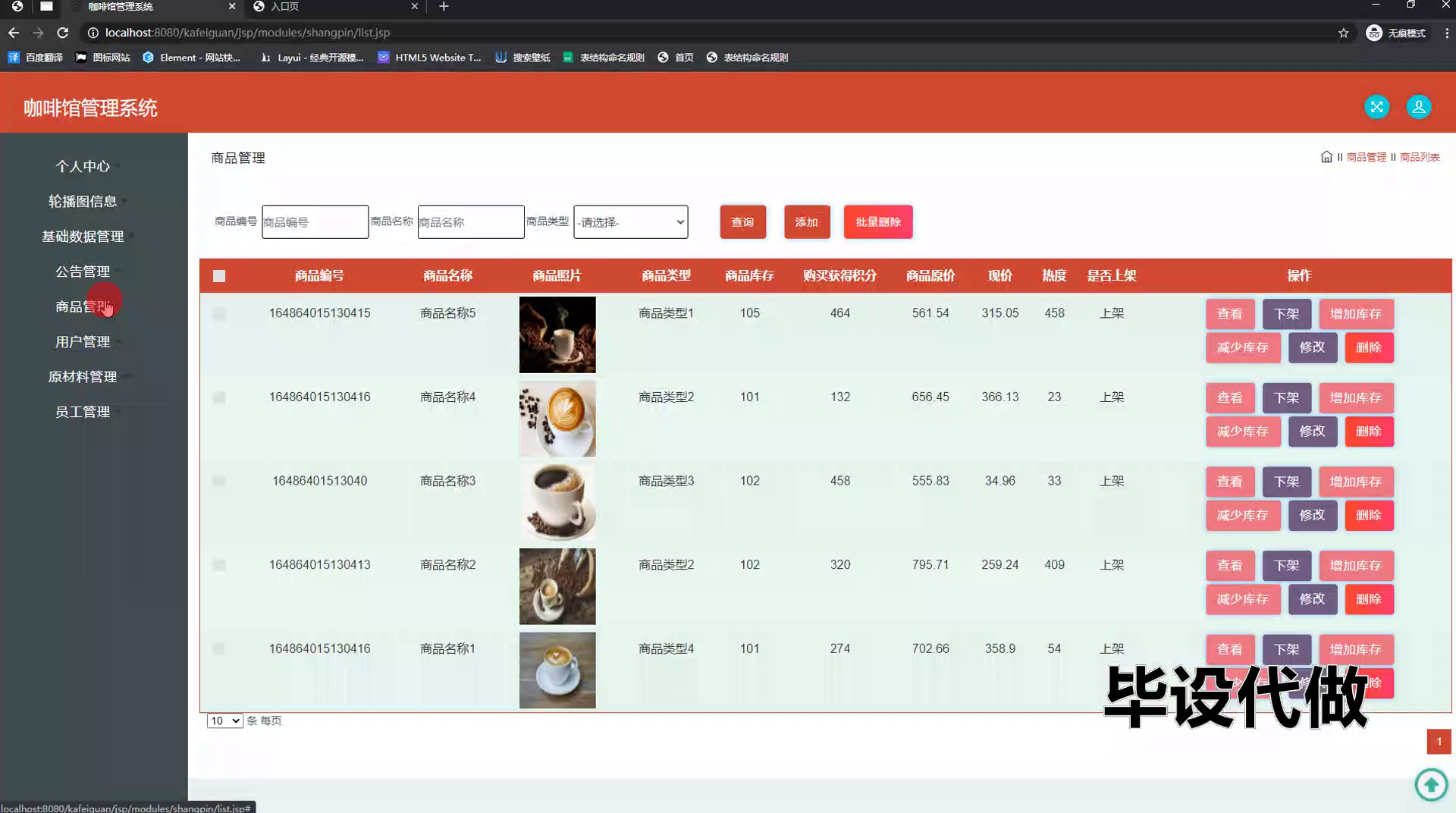Click 增加库存 for 商品名称3
Image resolution: width=1456 pixels, height=813 pixels.
pyautogui.click(x=1356, y=482)
